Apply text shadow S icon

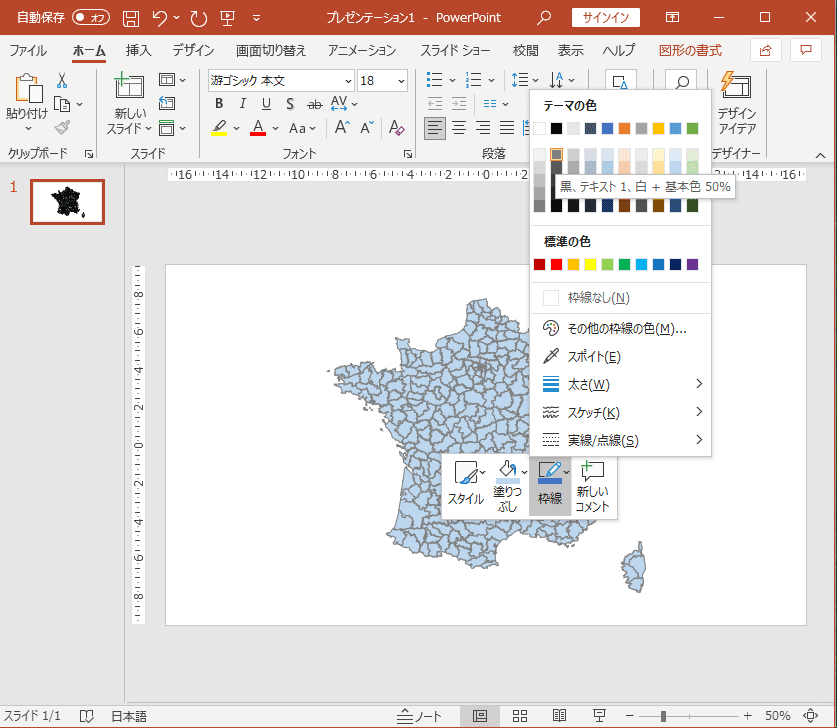(x=290, y=104)
